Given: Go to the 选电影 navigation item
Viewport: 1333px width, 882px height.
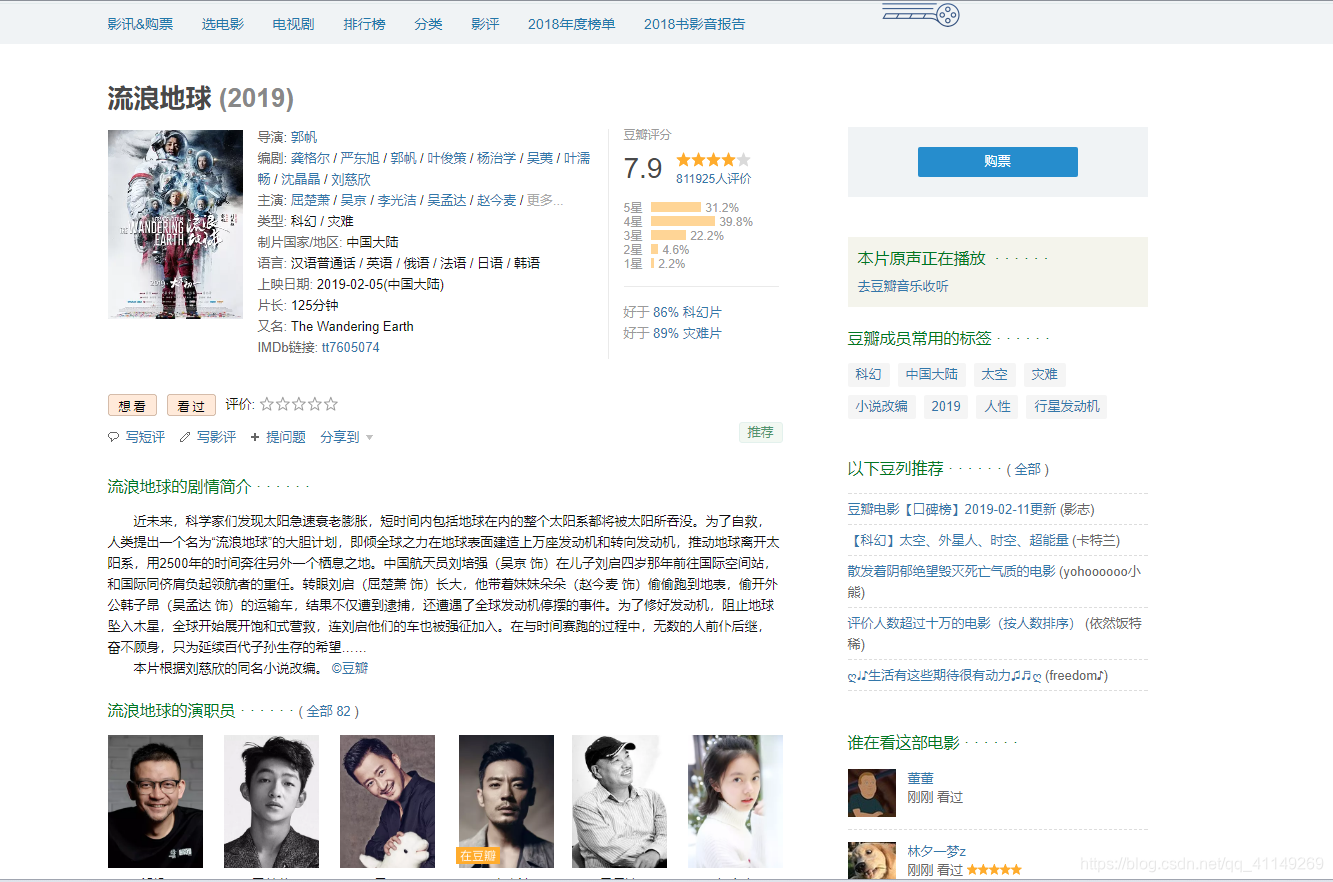Looking at the screenshot, I should [222, 24].
